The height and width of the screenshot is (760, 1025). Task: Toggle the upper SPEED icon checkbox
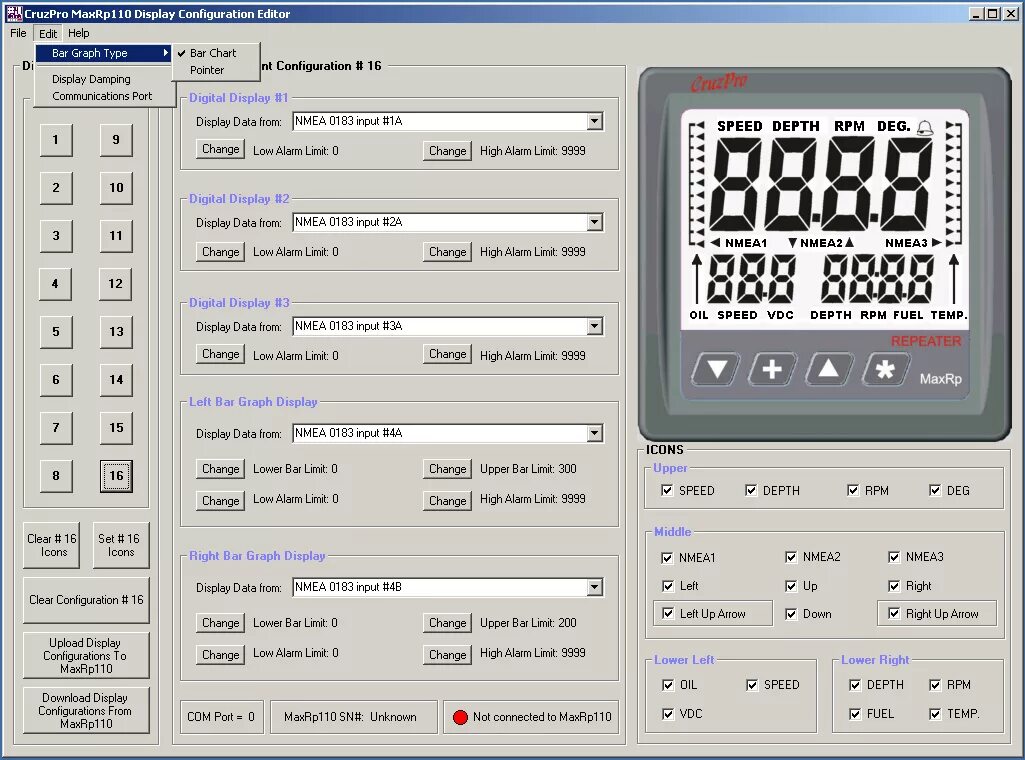[x=667, y=490]
